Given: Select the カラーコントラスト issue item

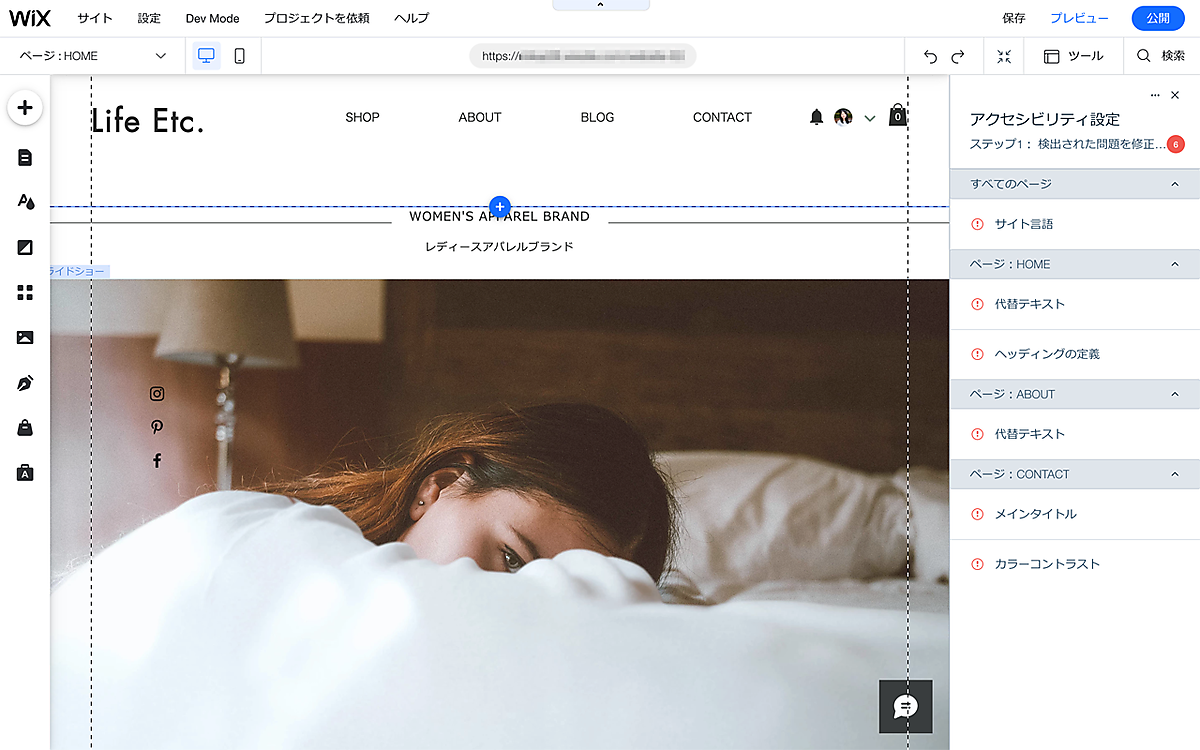Looking at the screenshot, I should (x=1046, y=564).
